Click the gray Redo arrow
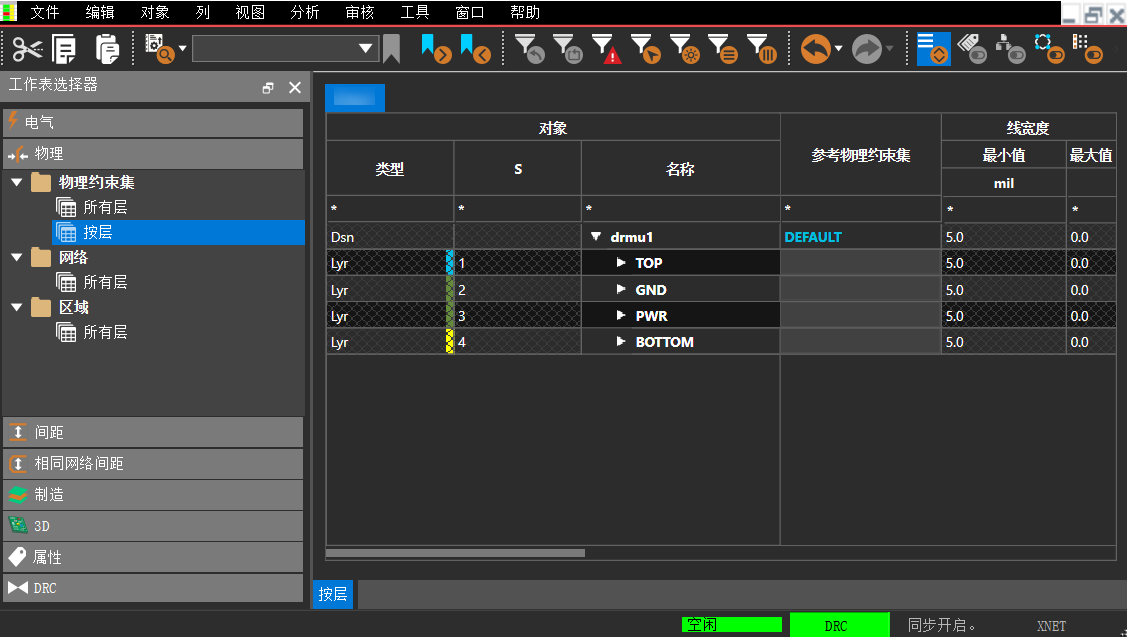This screenshot has height=637, width=1127. pyautogui.click(x=867, y=49)
